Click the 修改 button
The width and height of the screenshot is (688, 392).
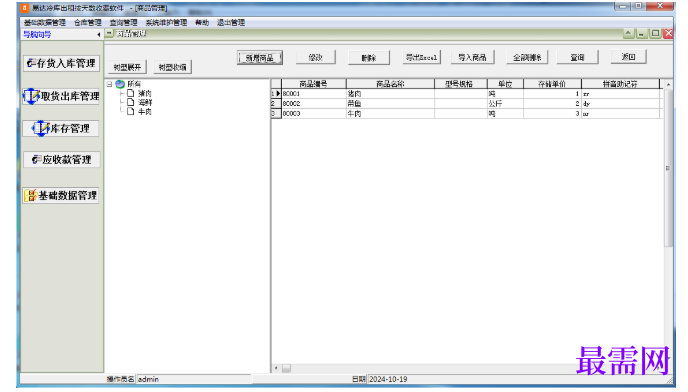316,58
